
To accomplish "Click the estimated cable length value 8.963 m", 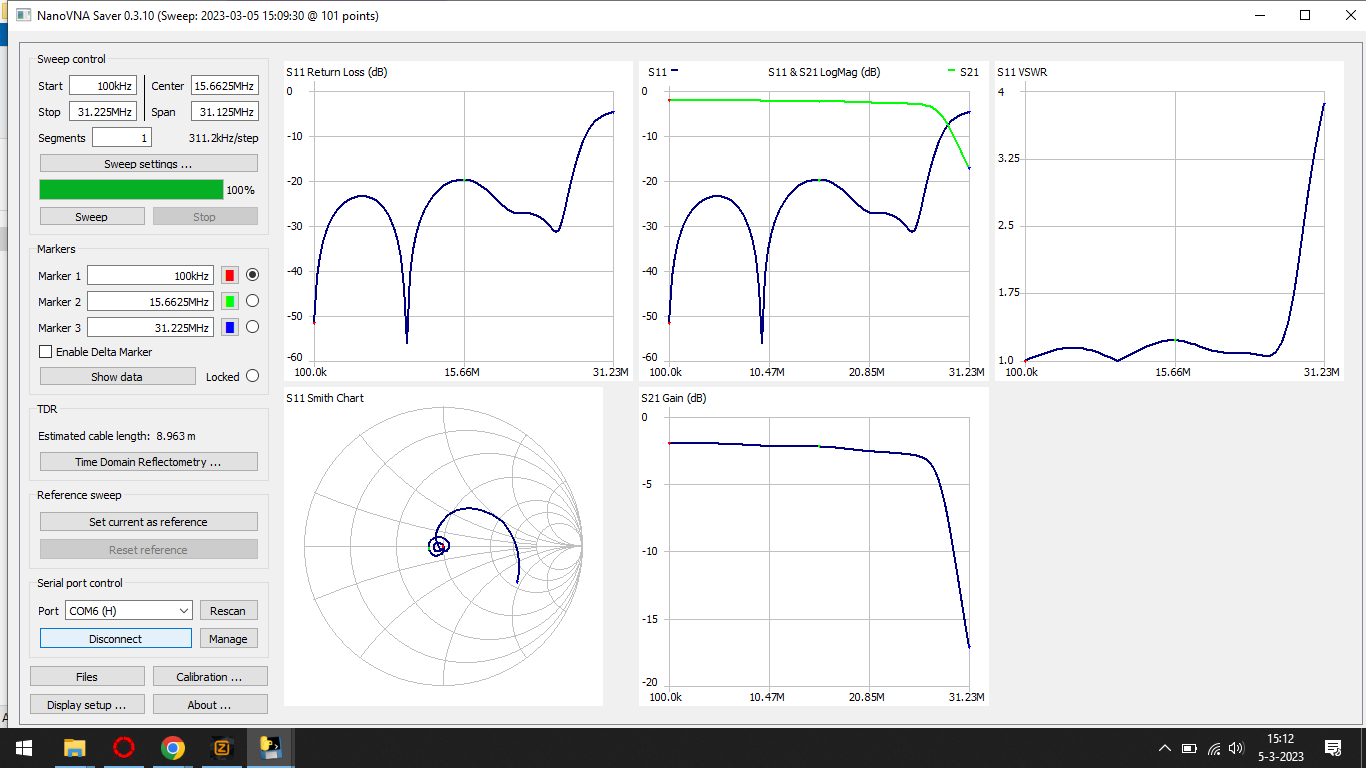I will pyautogui.click(x=175, y=436).
